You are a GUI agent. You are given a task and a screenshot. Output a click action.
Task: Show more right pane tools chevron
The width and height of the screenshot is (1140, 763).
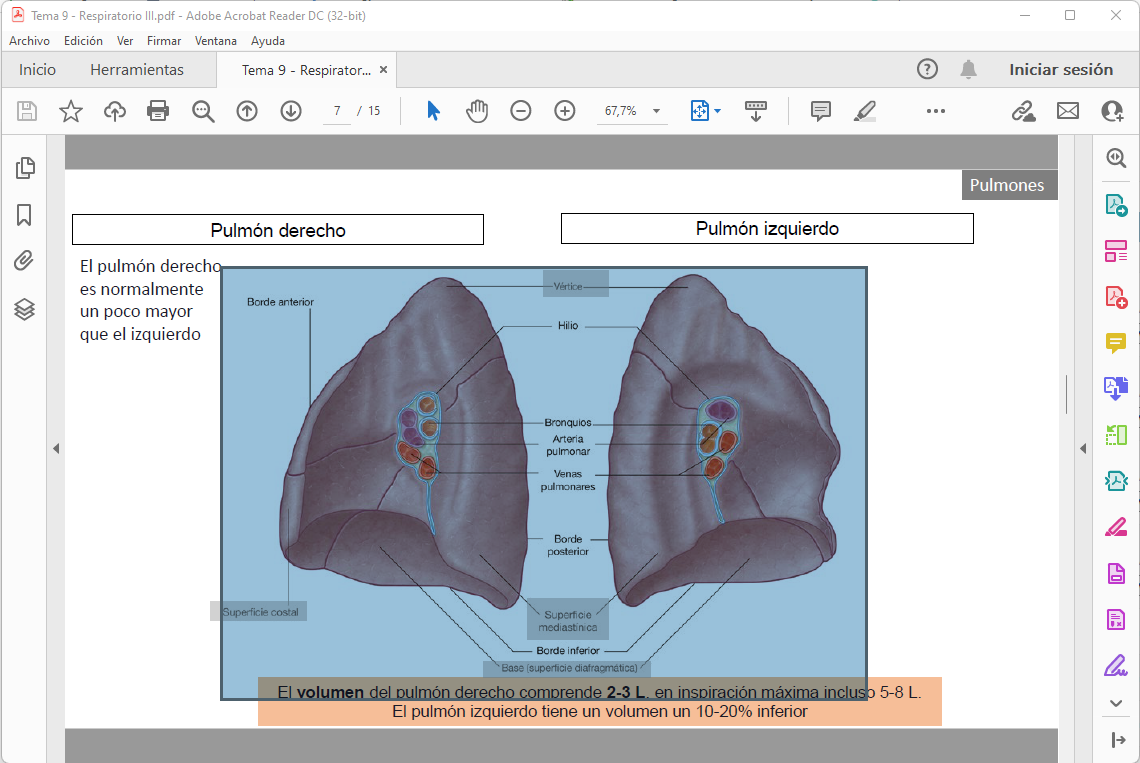coord(1116,703)
